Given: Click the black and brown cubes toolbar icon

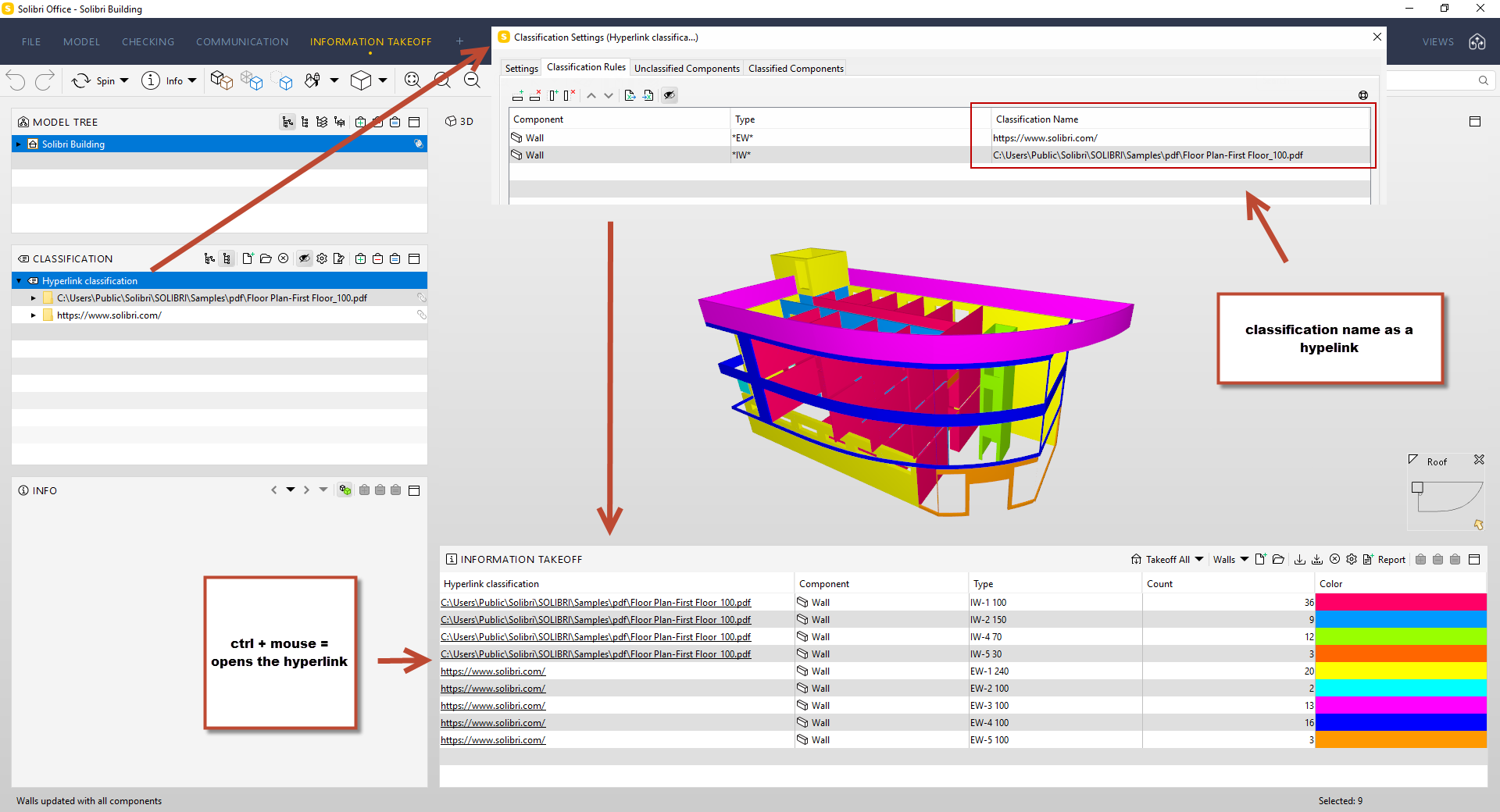Looking at the screenshot, I should pos(221,80).
